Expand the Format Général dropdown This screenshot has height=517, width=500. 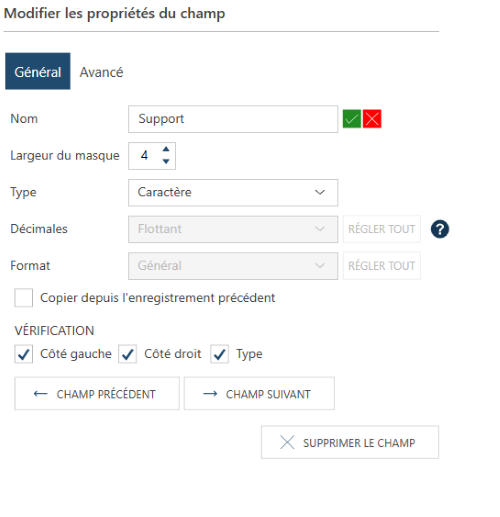pyautogui.click(x=233, y=266)
